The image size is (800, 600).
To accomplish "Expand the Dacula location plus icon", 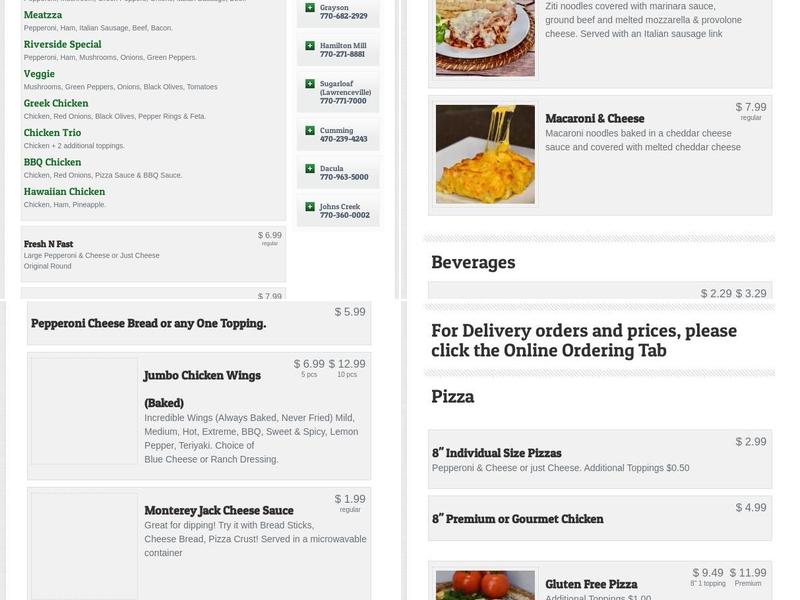I will [310, 168].
